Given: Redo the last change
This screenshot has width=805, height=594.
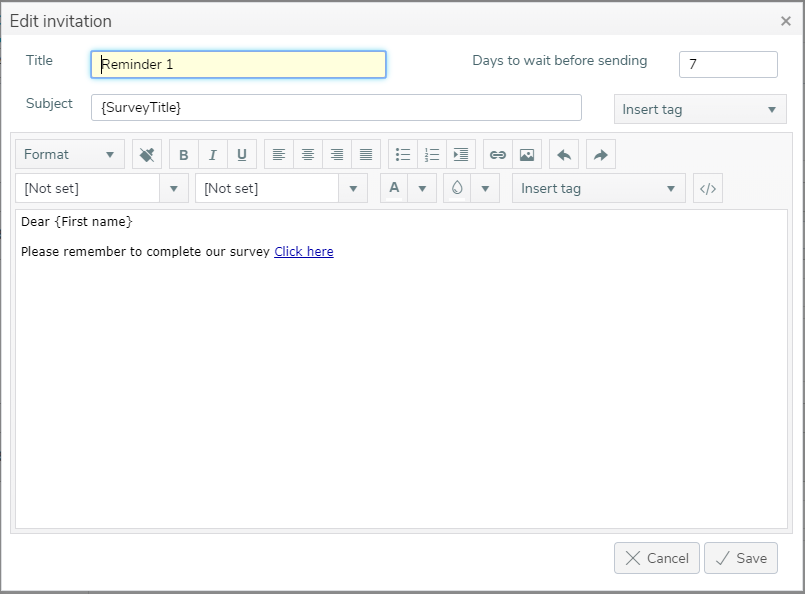Looking at the screenshot, I should [601, 155].
